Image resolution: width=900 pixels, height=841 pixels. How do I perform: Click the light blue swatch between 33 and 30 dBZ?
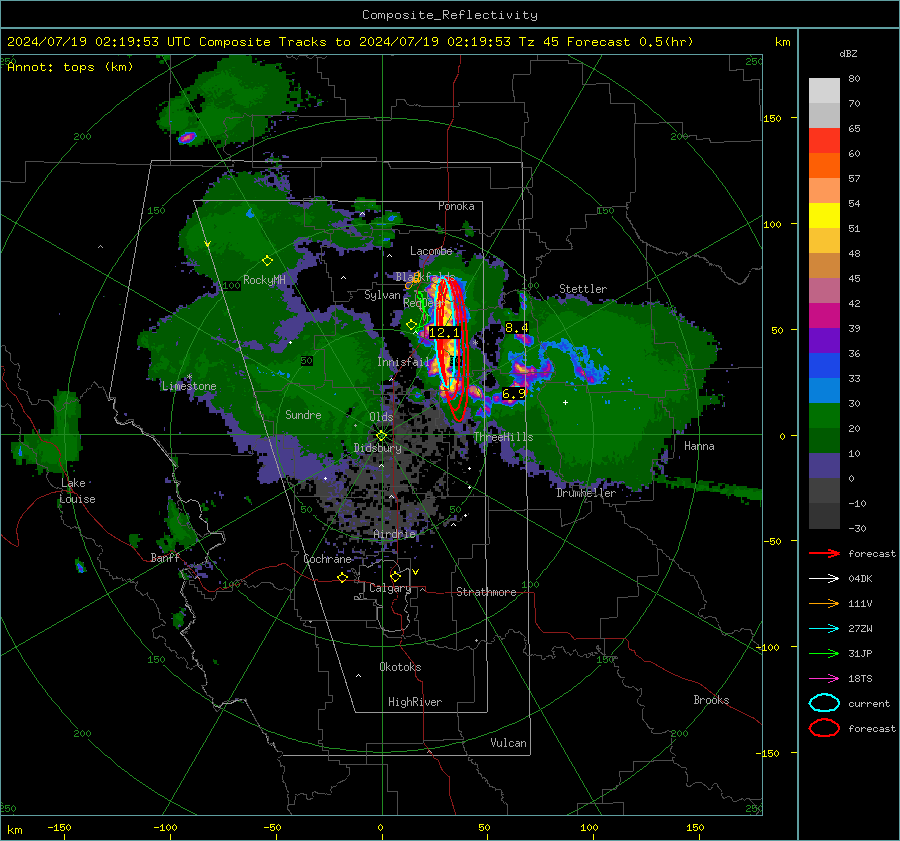click(x=824, y=390)
